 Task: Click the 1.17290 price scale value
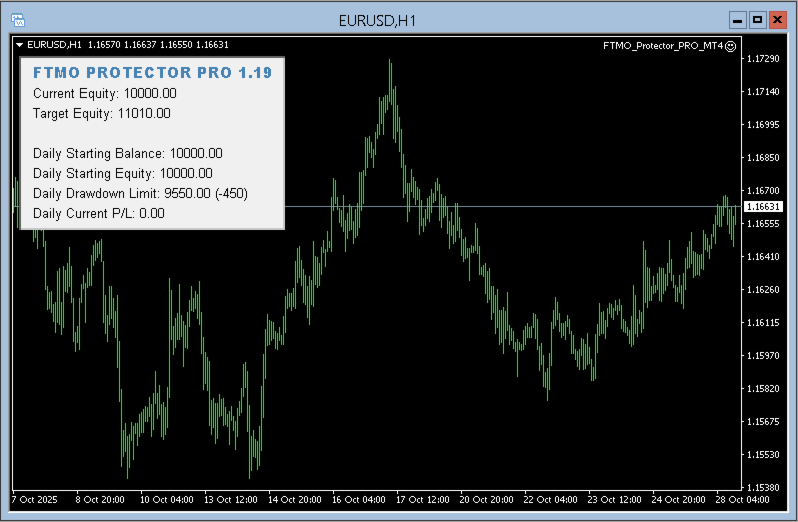[x=763, y=59]
